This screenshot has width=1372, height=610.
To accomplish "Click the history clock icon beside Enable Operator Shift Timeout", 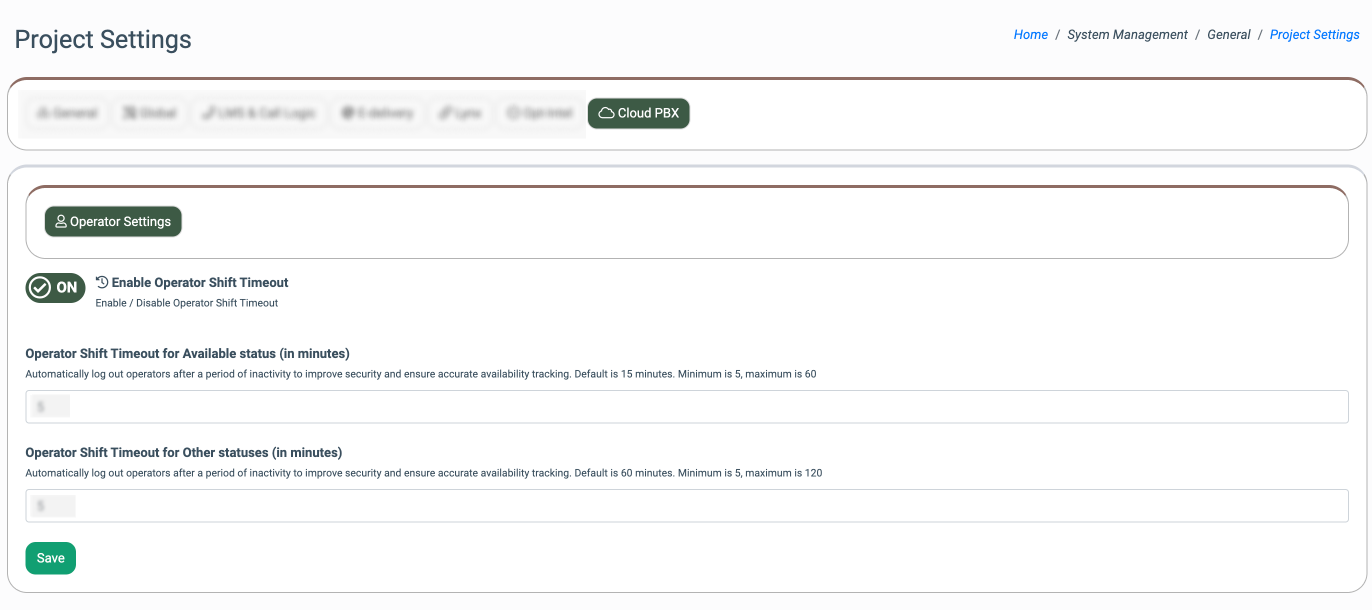I will [102, 283].
